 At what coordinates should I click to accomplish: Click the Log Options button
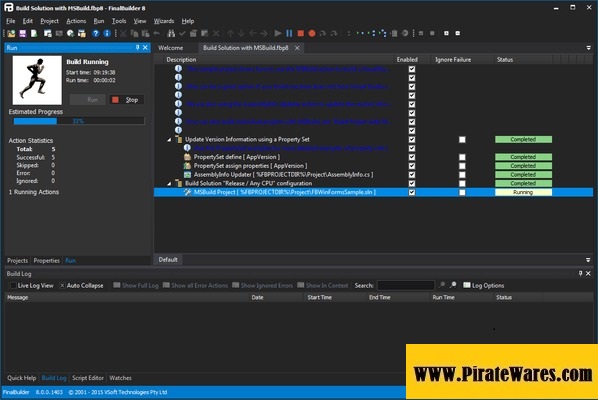pos(484,285)
